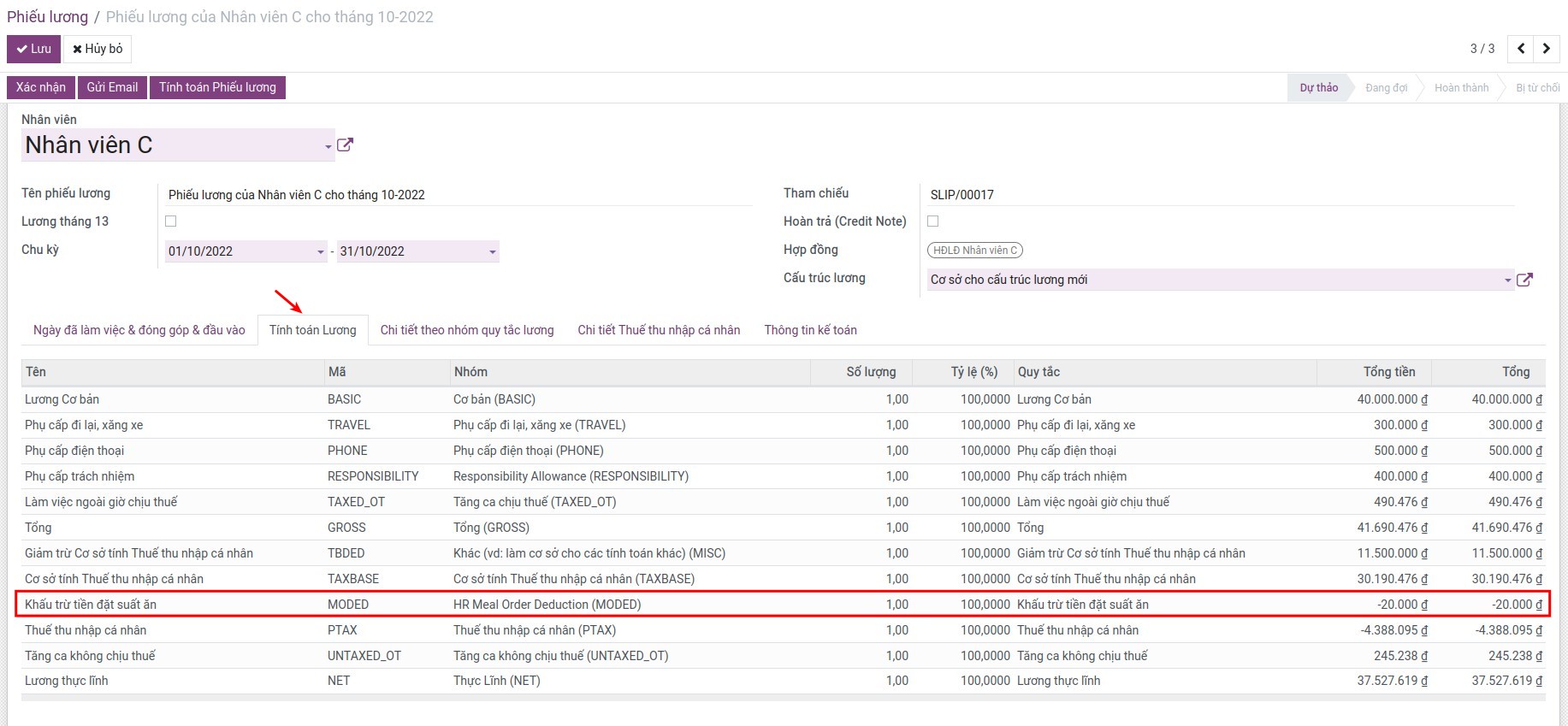The height and width of the screenshot is (726, 1568).
Task: Click the Gửi Email button
Action: pyautogui.click(x=112, y=87)
